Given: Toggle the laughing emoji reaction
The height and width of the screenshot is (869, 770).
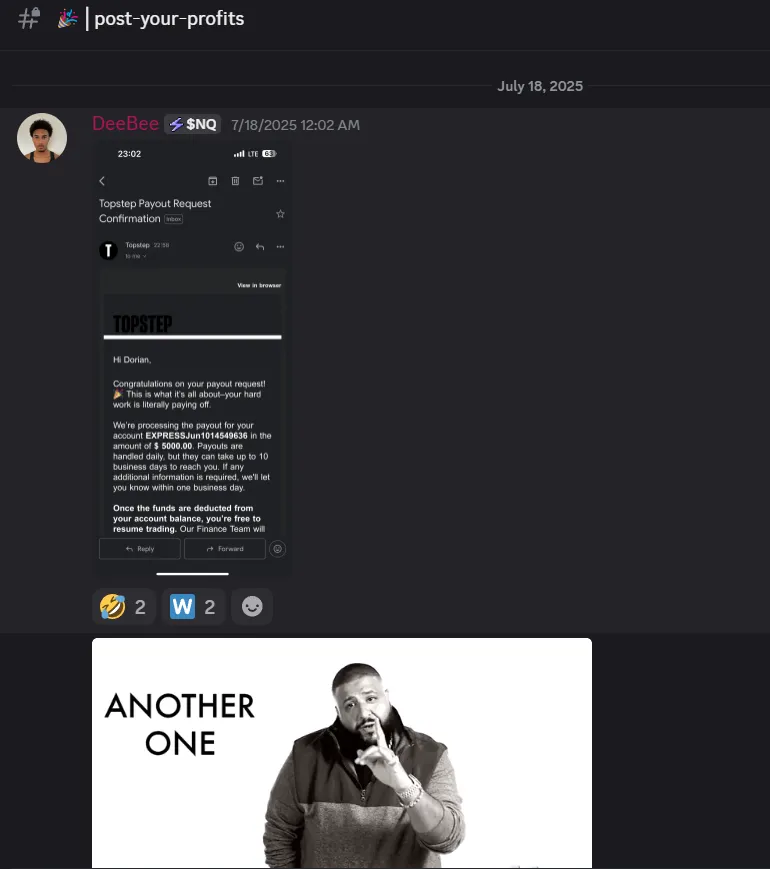Looking at the screenshot, I should click(123, 607).
